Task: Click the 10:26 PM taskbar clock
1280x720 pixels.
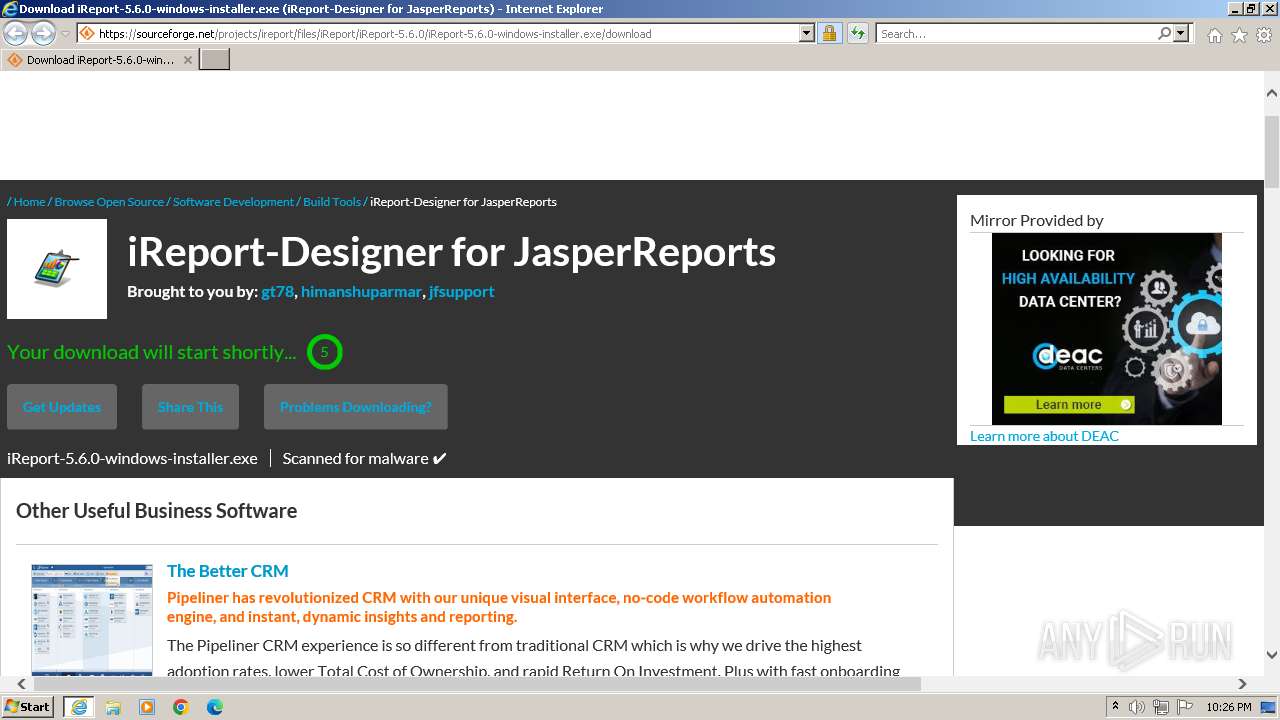Action: click(x=1229, y=707)
